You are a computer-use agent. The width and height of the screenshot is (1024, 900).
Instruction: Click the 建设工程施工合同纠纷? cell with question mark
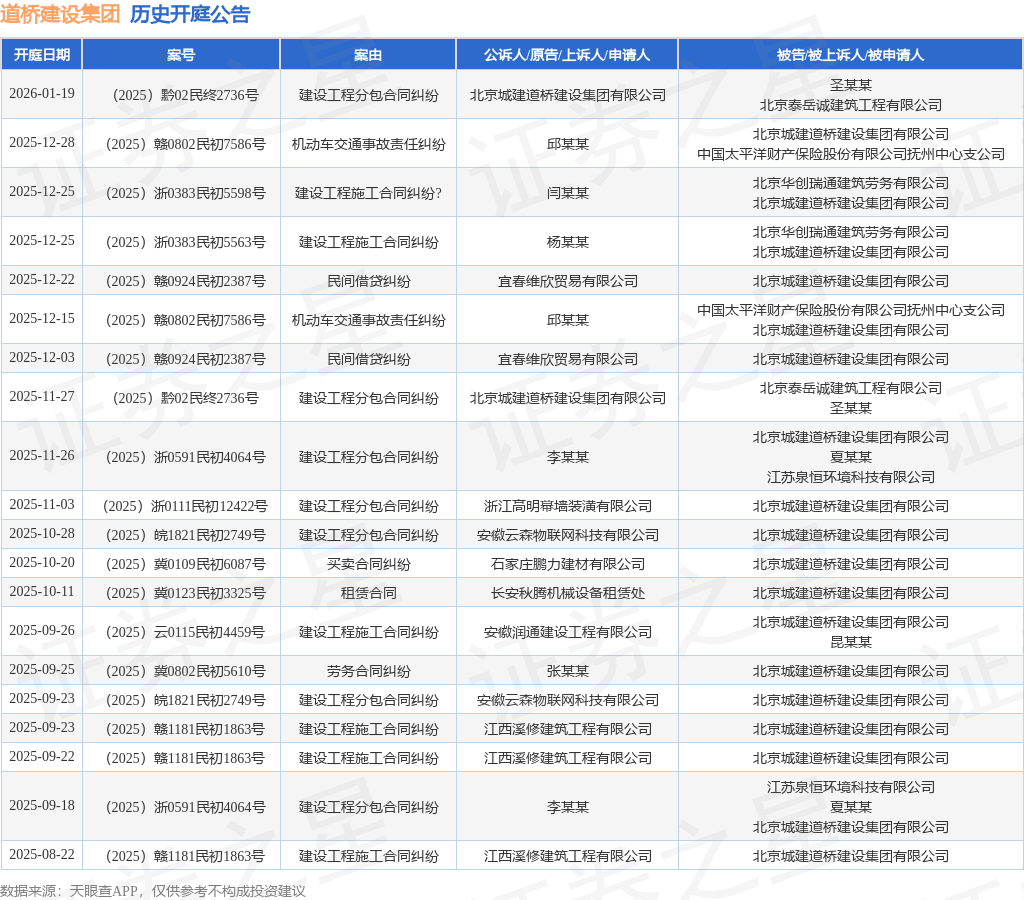[368, 193]
